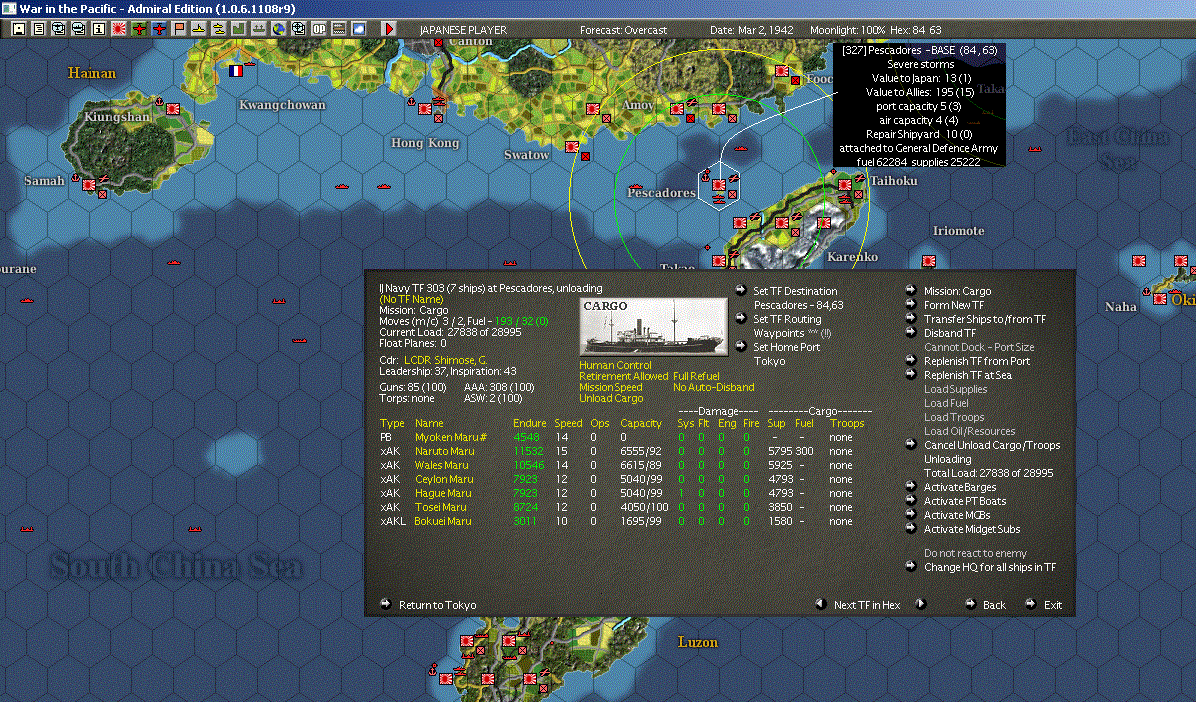
Task: Select Transfer Ships to/from TF
Action: 985,319
